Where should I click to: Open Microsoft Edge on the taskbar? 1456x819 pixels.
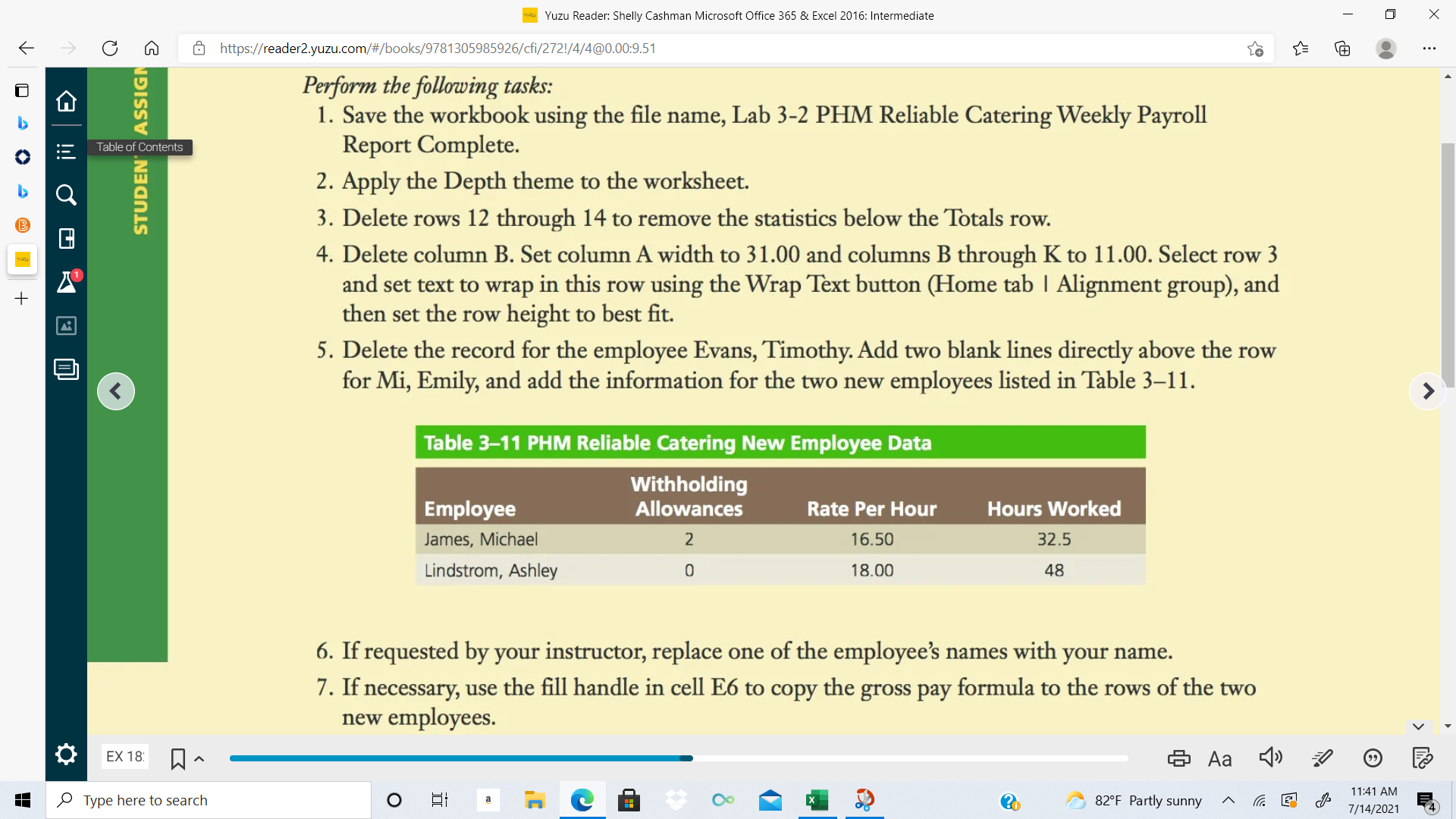tap(582, 800)
